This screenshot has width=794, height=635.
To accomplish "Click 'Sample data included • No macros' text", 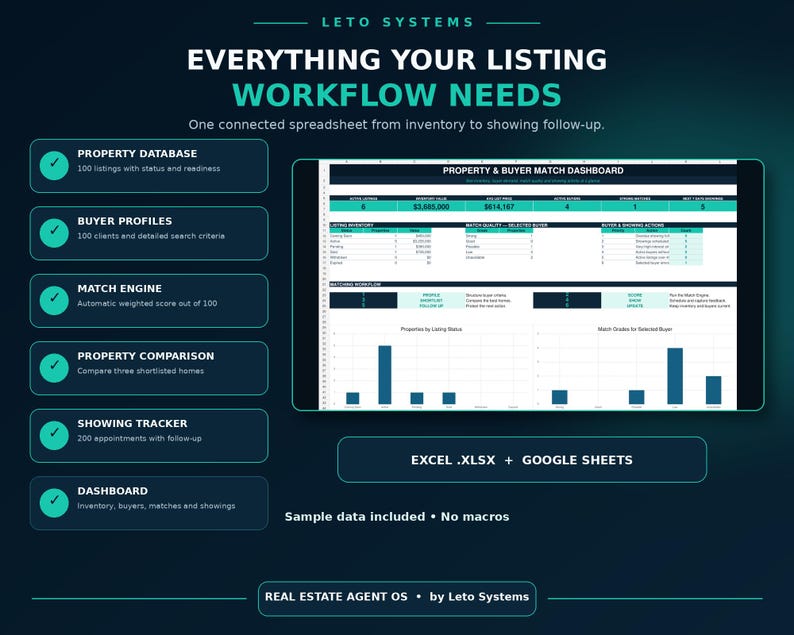I will 397,517.
